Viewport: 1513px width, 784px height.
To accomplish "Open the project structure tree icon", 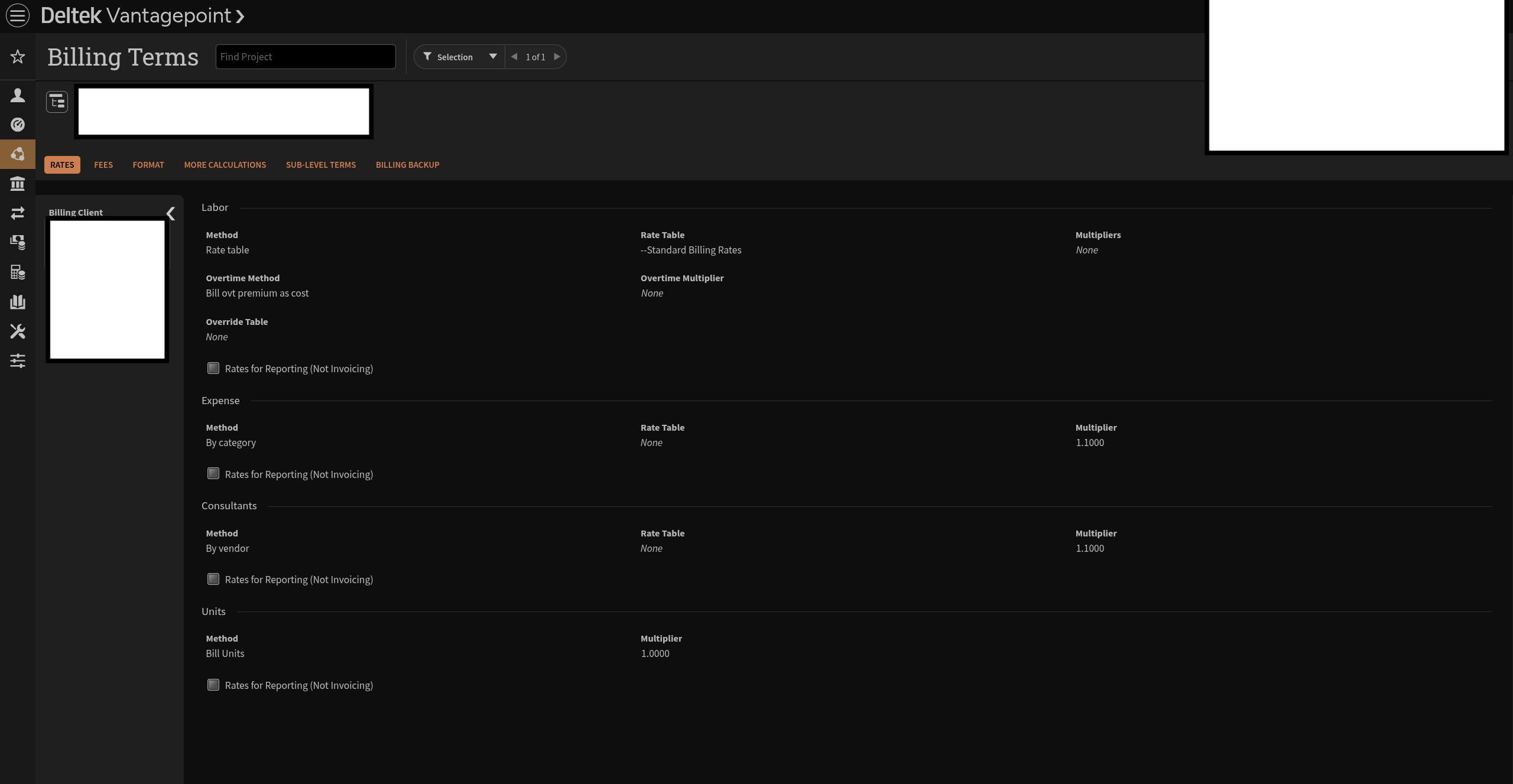I will [57, 102].
